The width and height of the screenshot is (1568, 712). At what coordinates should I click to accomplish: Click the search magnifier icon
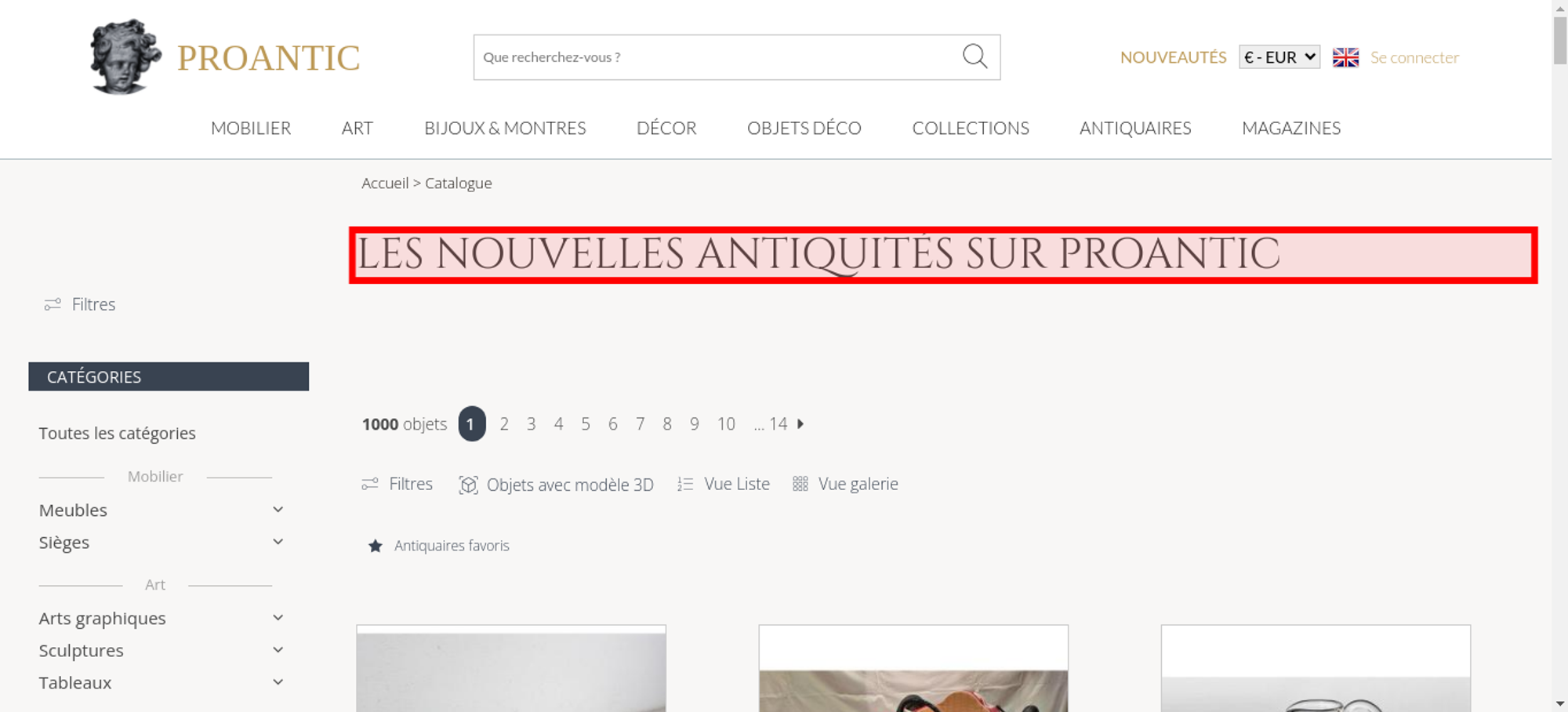[975, 56]
